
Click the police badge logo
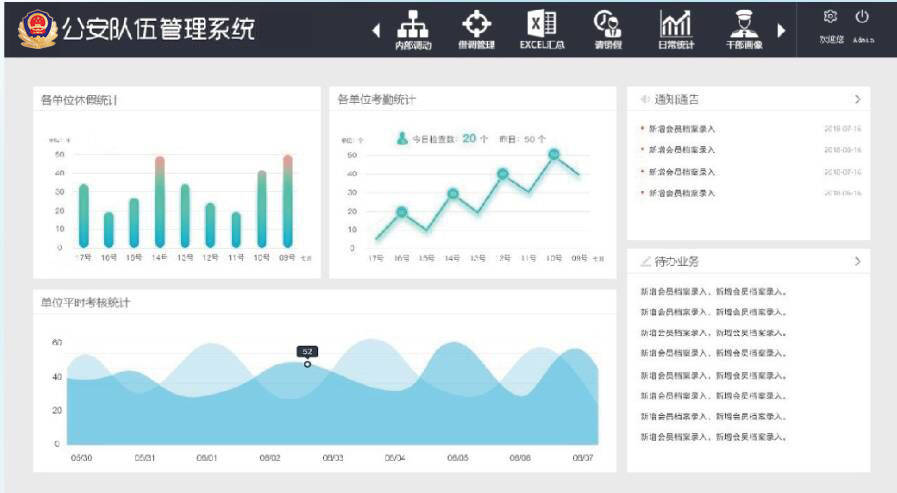37,28
